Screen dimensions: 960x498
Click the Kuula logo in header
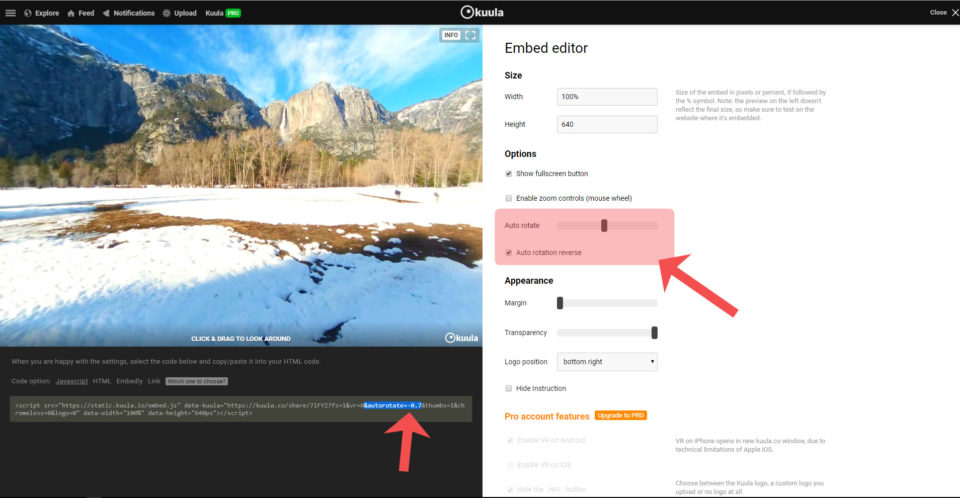click(x=480, y=12)
